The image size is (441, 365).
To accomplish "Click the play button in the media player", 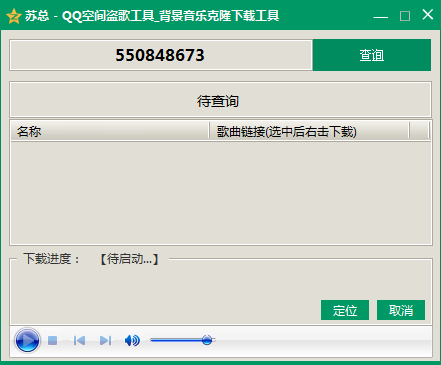I will tap(27, 340).
